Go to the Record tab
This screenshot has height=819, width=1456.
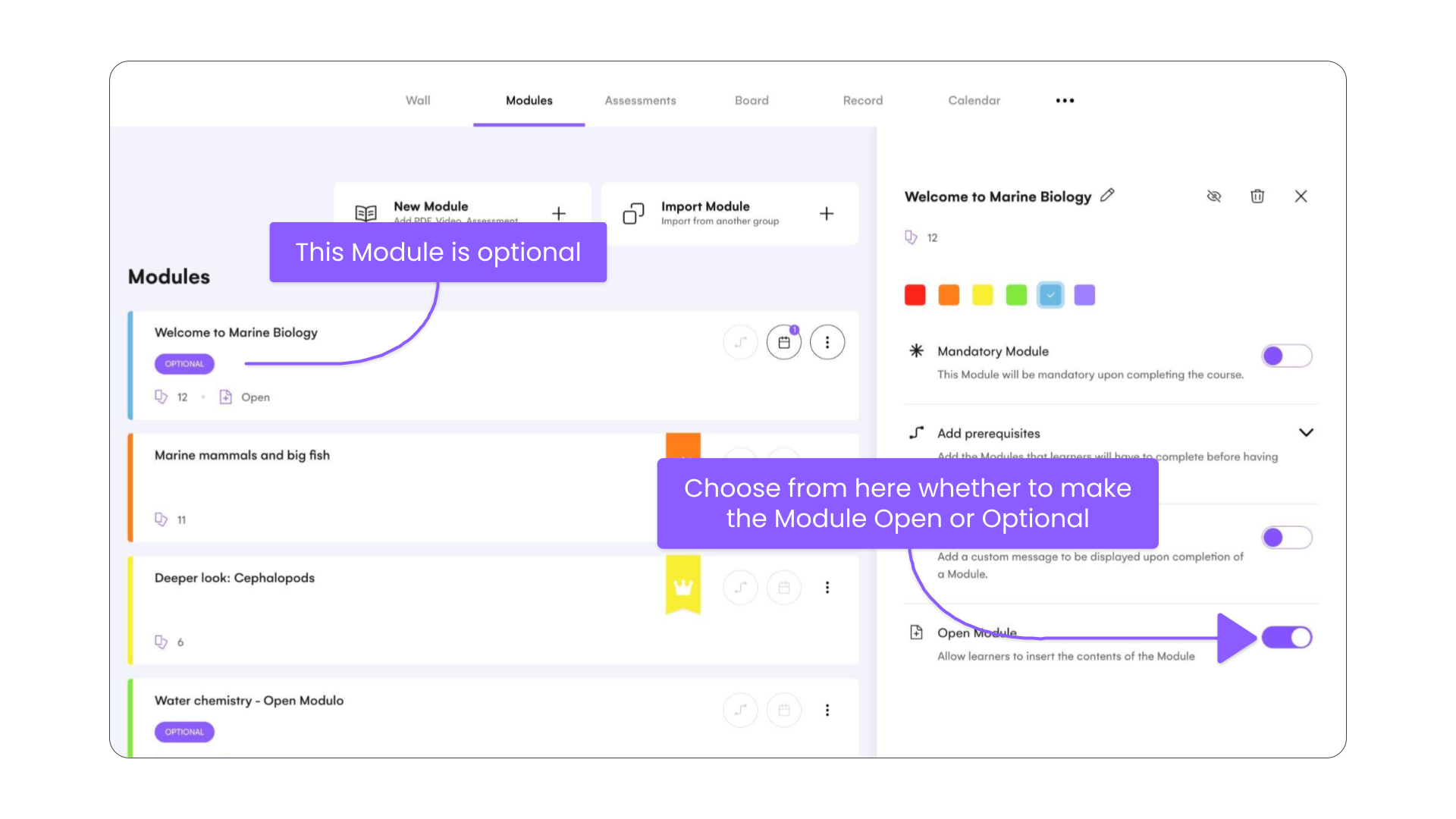[x=863, y=100]
